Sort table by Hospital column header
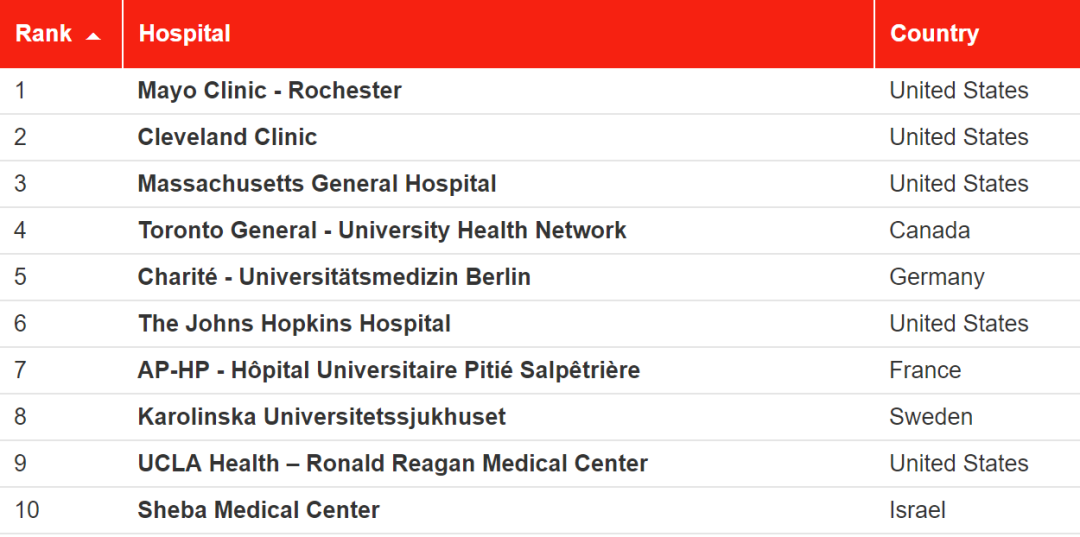This screenshot has height=537, width=1080. 499,34
